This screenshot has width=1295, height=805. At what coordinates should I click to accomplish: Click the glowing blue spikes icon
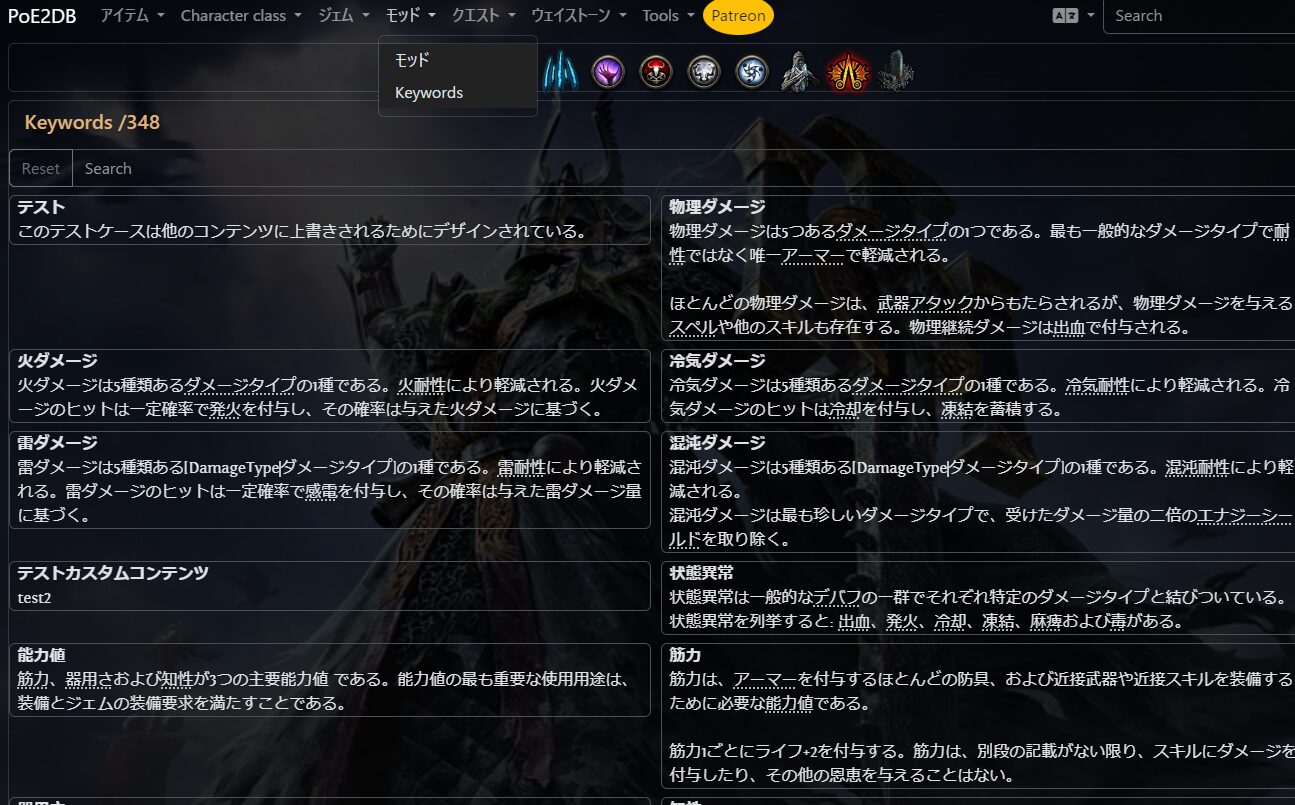point(560,71)
